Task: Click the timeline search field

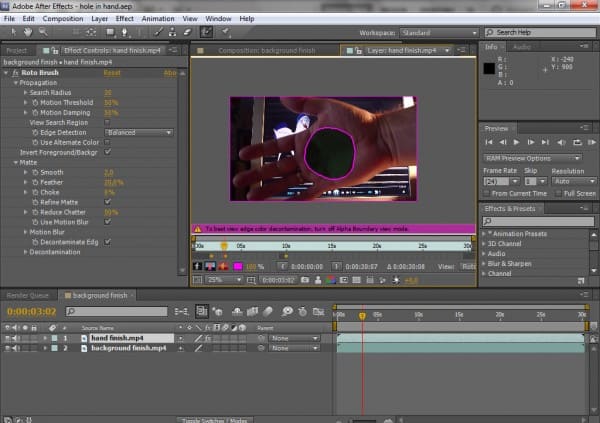Action: 115,312
